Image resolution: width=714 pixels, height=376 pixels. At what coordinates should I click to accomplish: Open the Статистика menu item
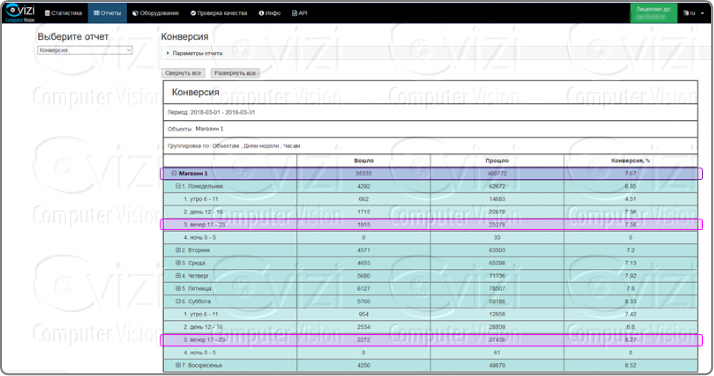[63, 13]
